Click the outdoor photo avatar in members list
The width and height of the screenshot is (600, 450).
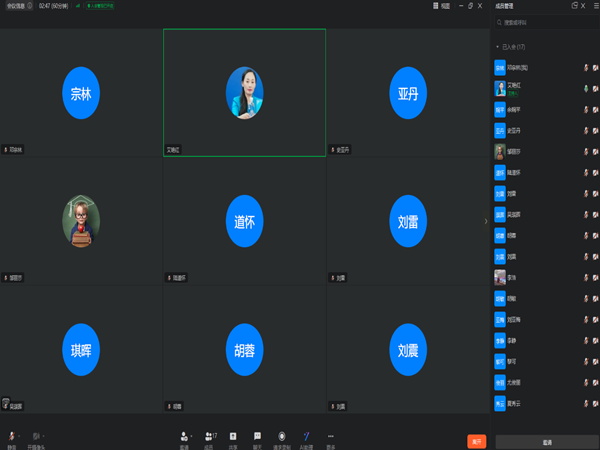pos(500,277)
